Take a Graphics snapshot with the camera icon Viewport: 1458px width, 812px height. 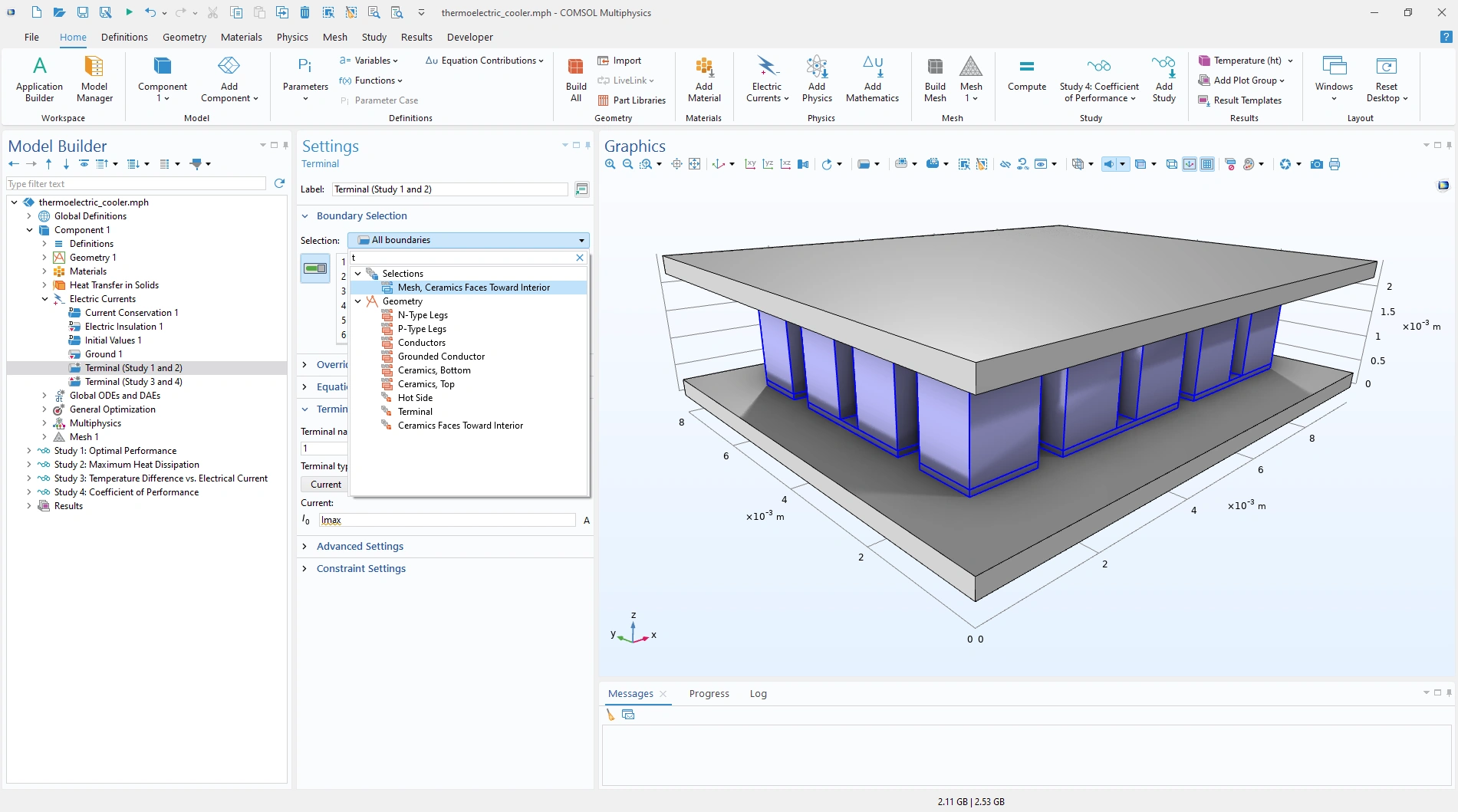click(x=1317, y=164)
